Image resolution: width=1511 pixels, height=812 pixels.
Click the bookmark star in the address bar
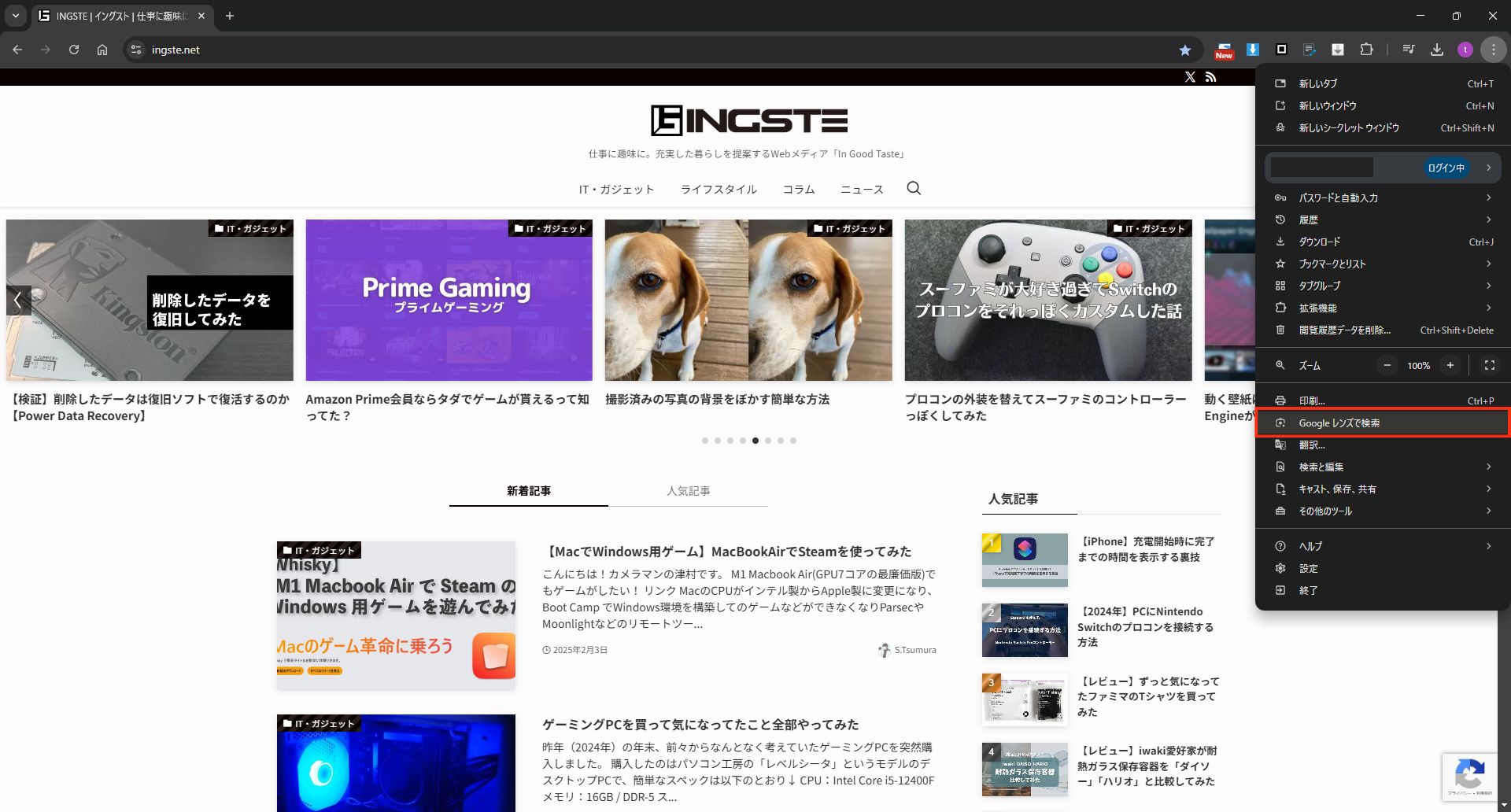pyautogui.click(x=1184, y=49)
